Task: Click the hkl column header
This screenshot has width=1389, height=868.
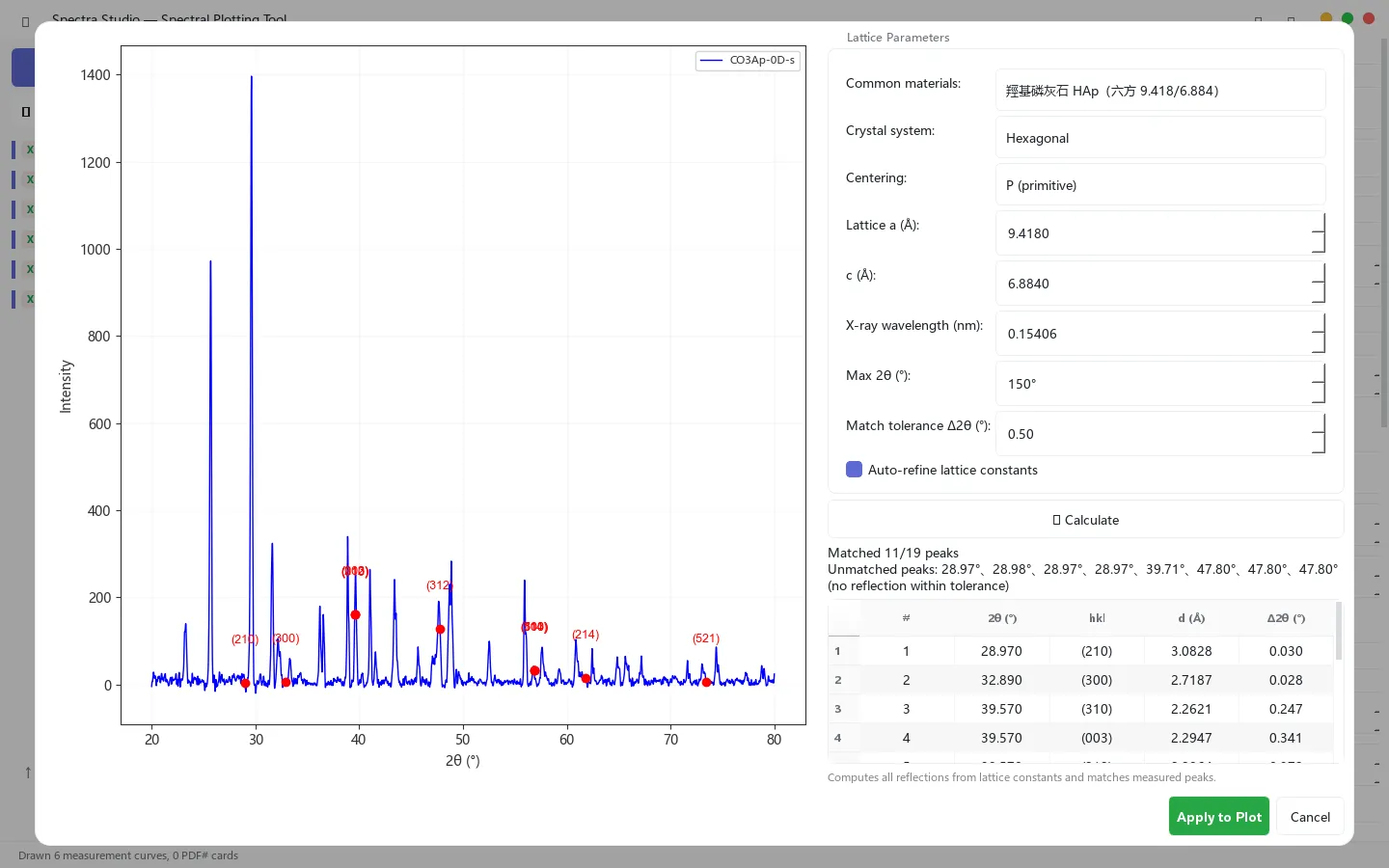Action: 1097,618
